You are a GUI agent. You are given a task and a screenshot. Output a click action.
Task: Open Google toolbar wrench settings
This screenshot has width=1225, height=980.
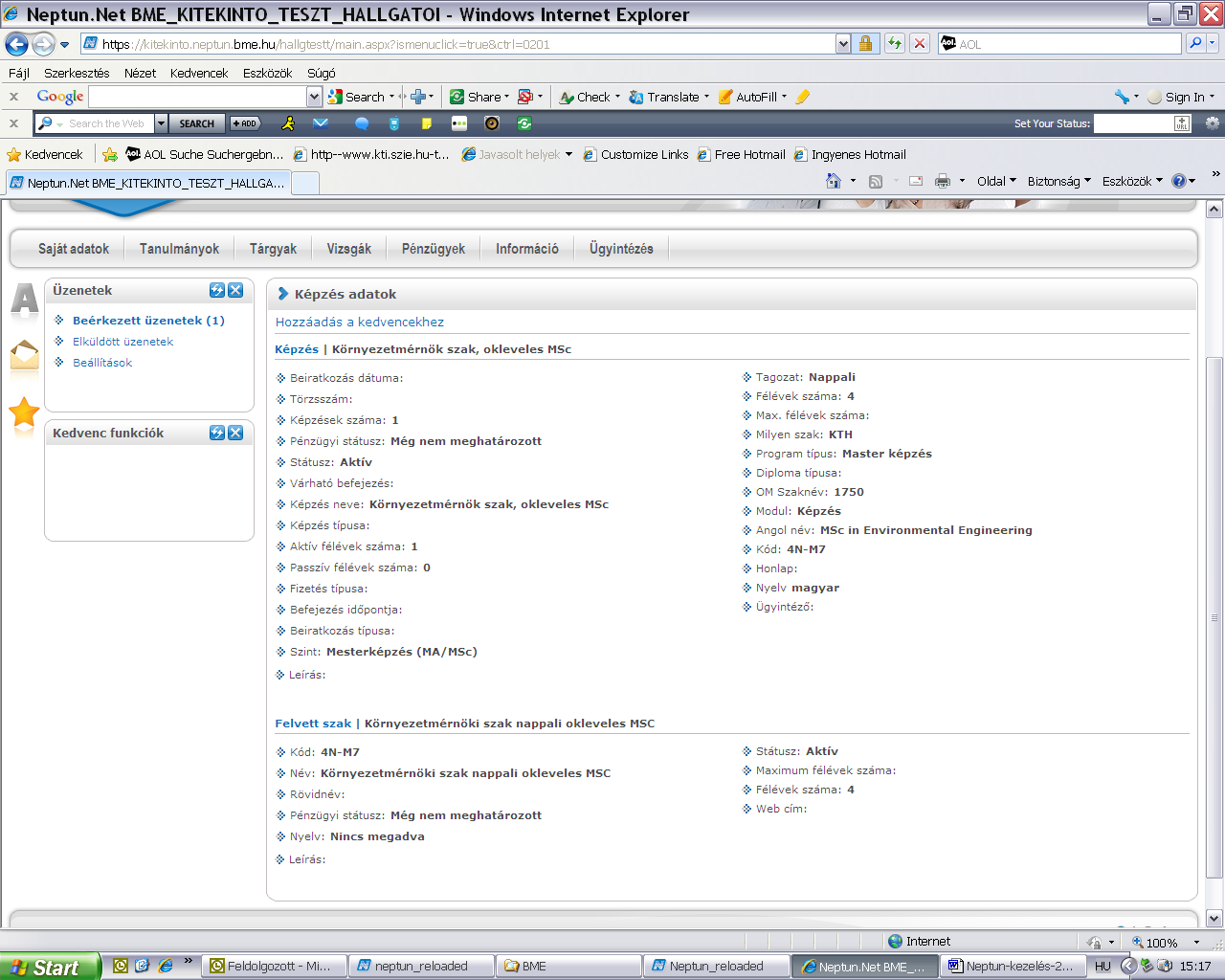(1122, 97)
